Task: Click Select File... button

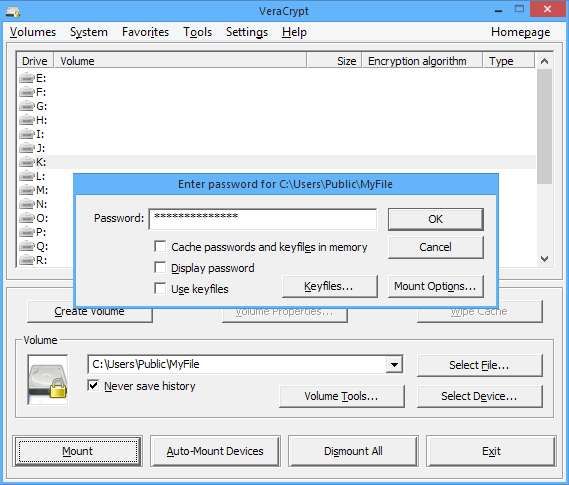Action: (479, 365)
